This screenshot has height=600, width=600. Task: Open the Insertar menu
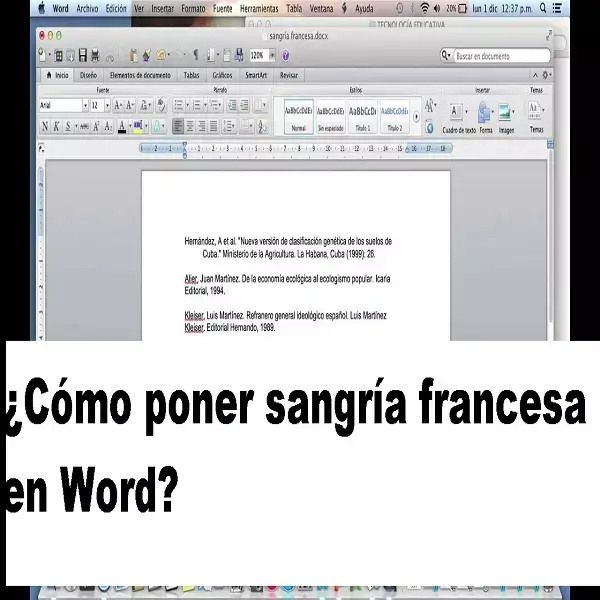click(162, 8)
